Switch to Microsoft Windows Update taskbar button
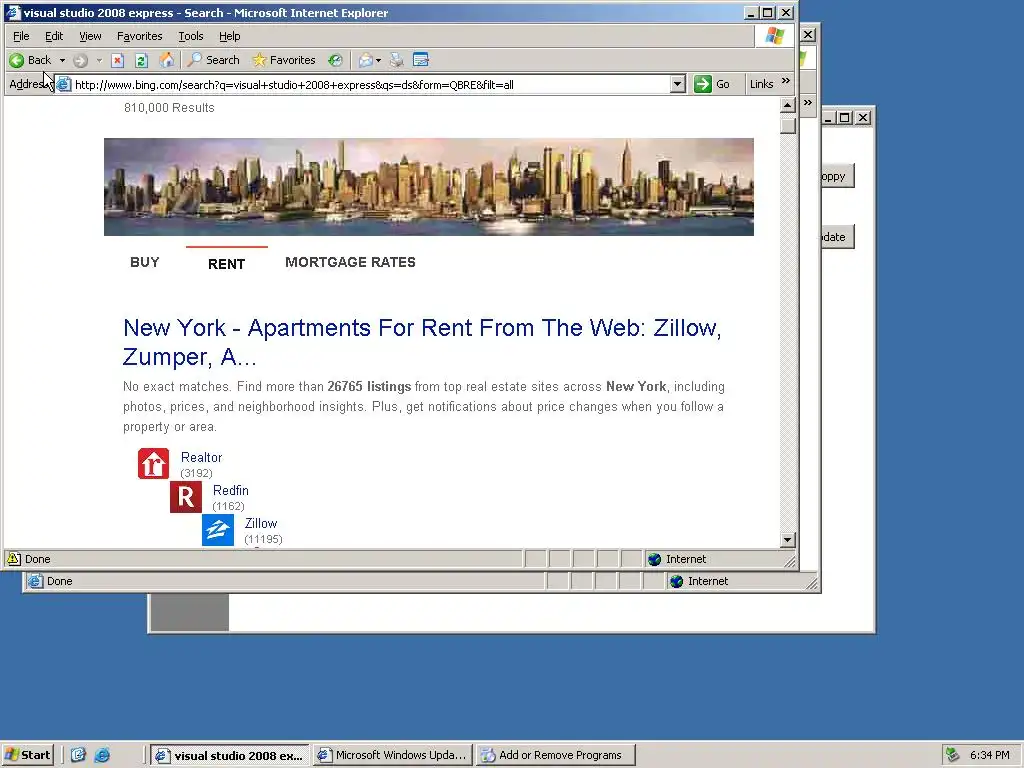The image size is (1024, 768). pos(392,755)
